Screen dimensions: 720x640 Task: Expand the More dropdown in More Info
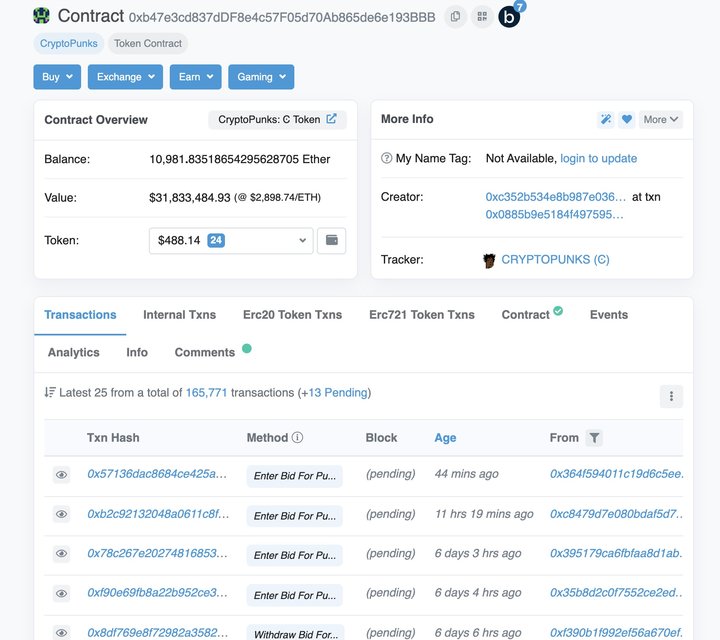tap(661, 120)
